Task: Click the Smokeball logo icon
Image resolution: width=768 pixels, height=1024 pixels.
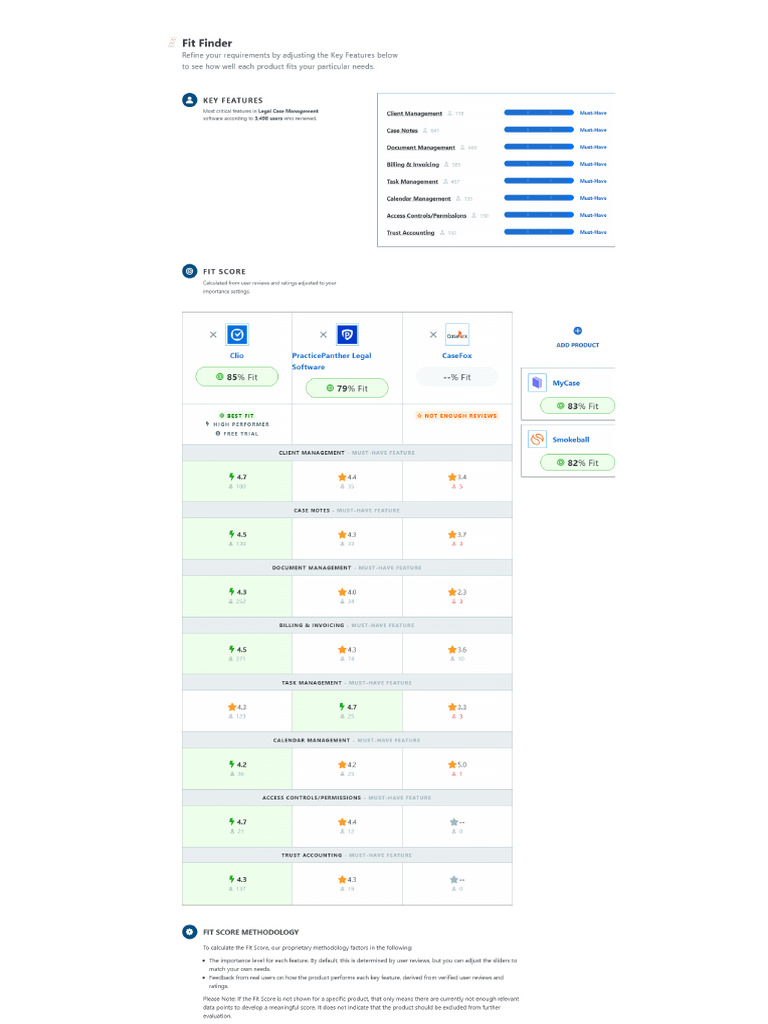Action: (537, 440)
